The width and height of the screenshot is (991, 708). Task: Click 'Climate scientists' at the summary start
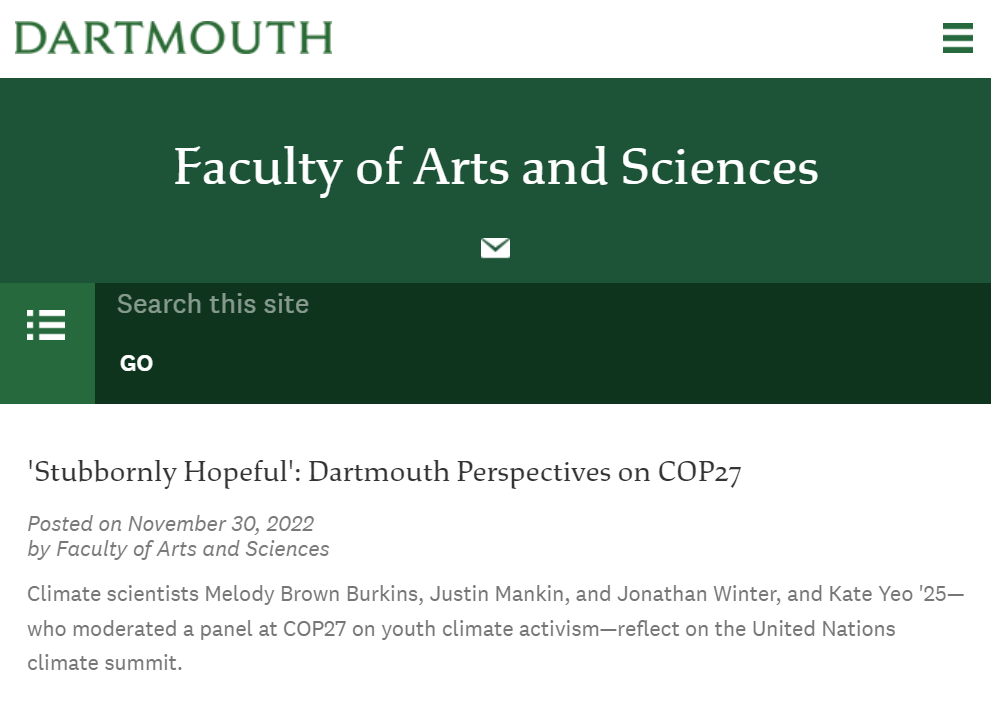pos(113,595)
